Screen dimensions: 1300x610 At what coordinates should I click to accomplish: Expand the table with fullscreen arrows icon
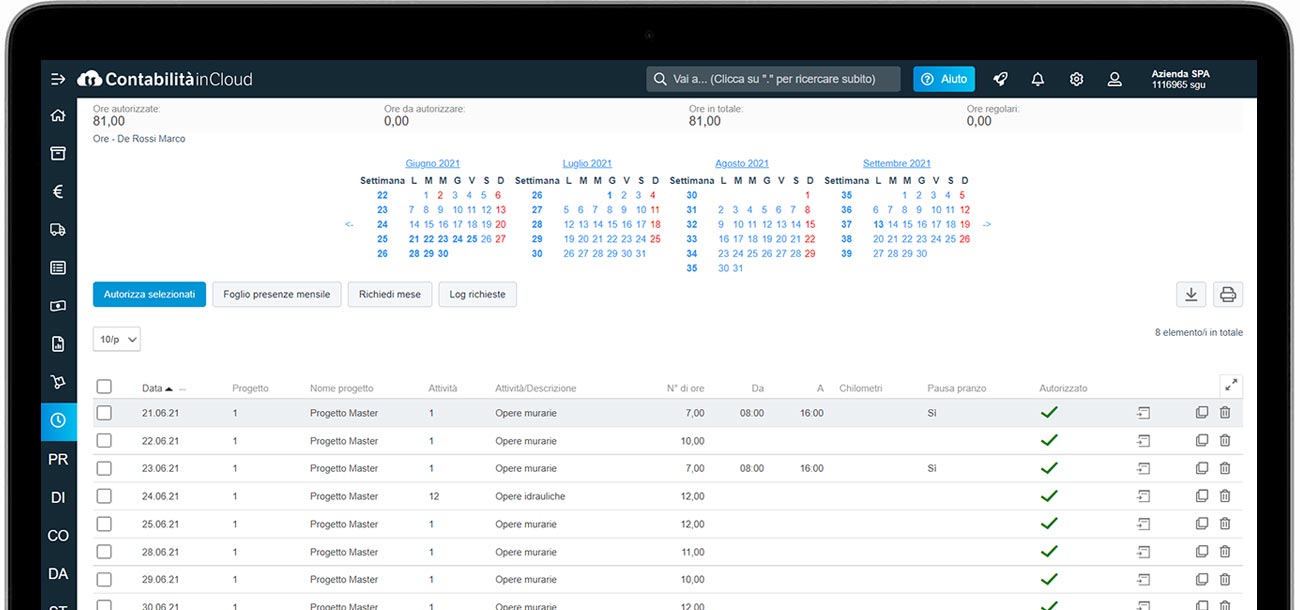pyautogui.click(x=1231, y=385)
